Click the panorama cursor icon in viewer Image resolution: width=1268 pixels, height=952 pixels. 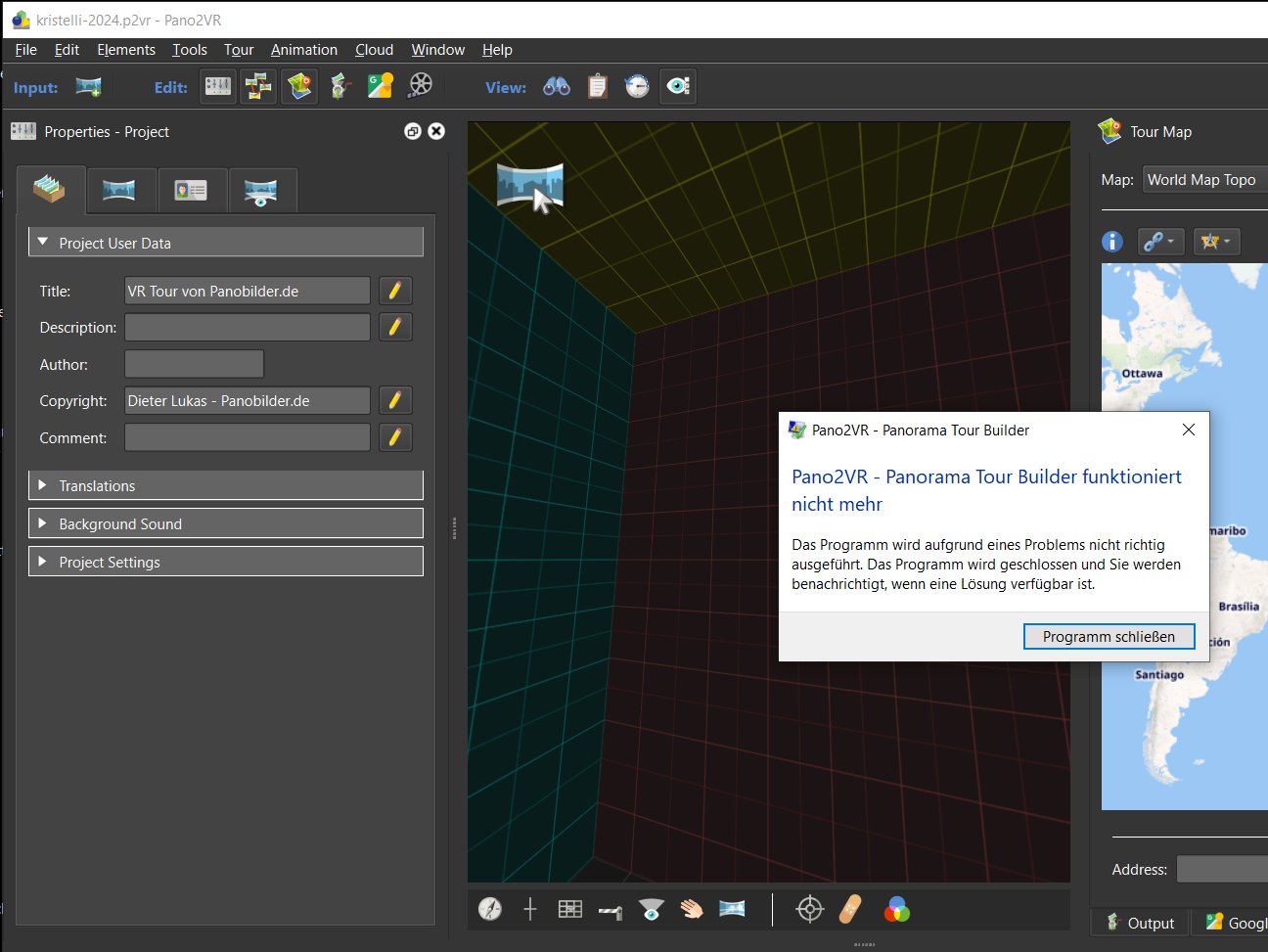pos(530,188)
